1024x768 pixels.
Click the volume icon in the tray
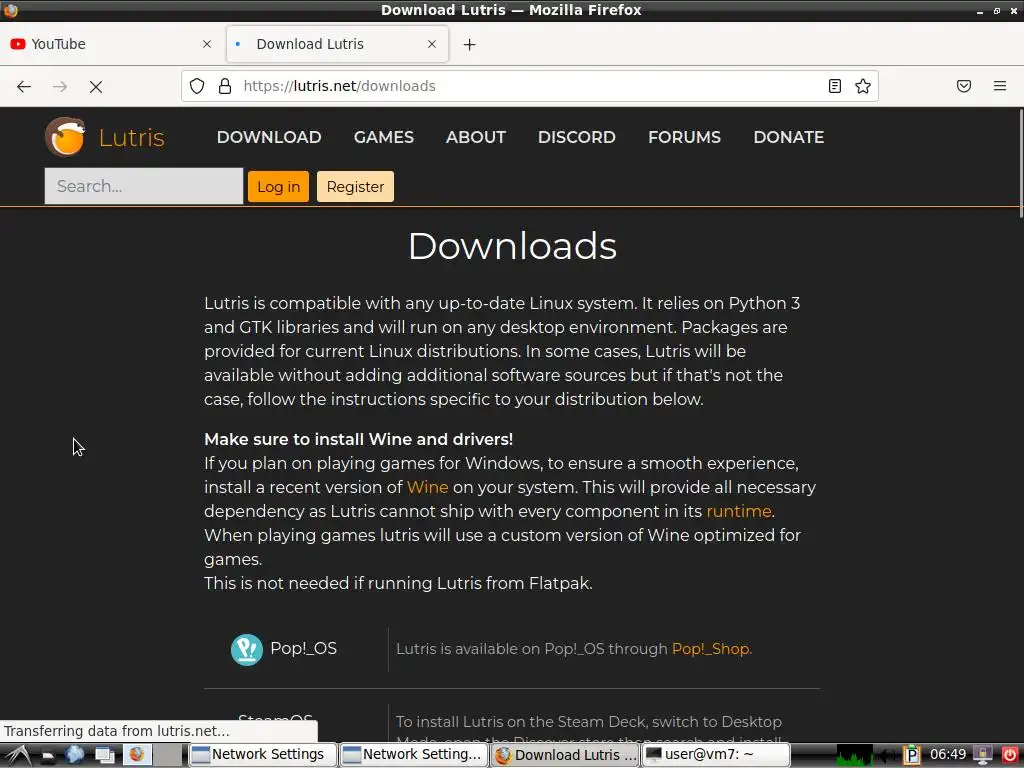[886, 755]
